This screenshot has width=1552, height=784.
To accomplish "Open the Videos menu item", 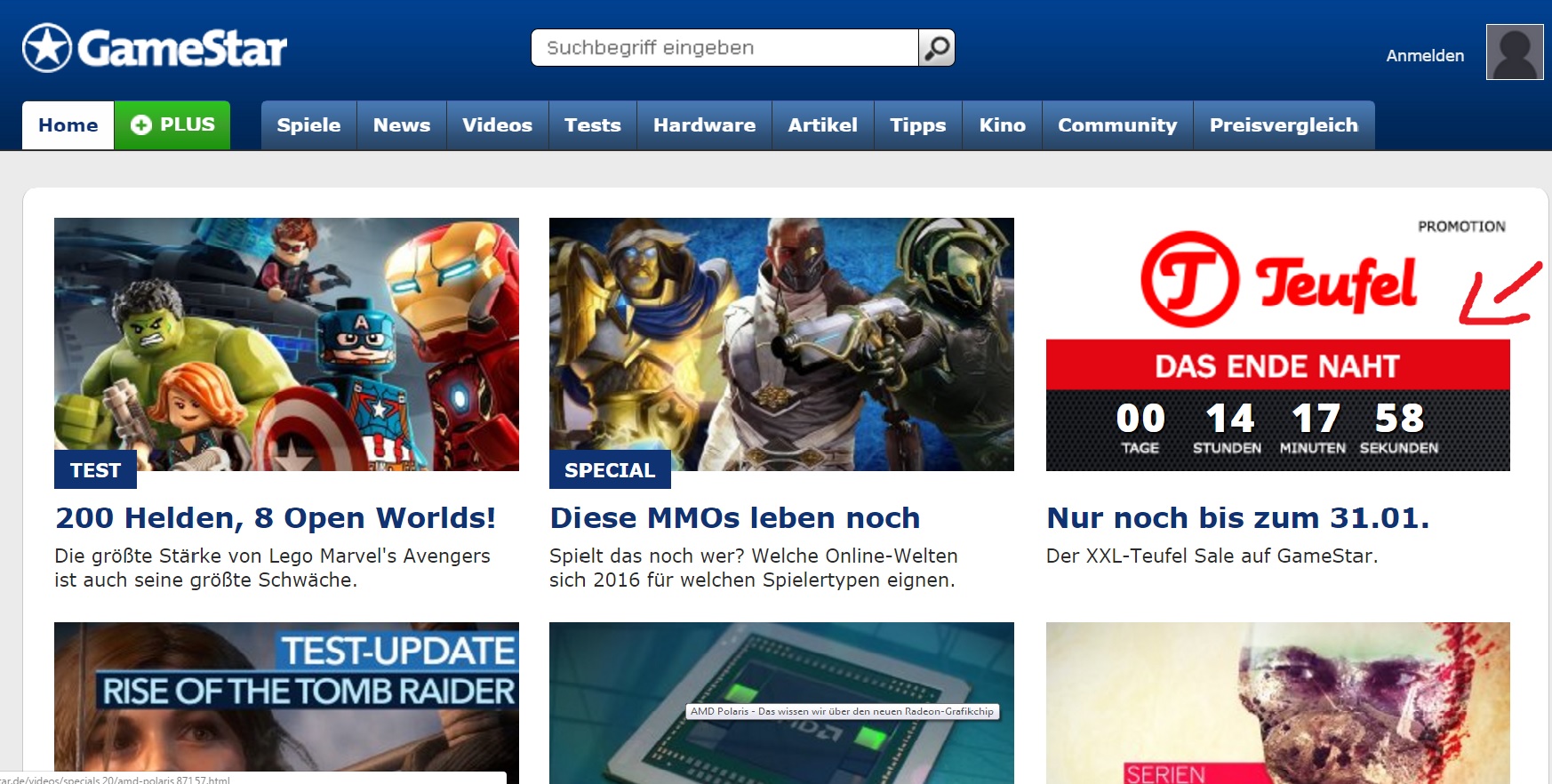I will click(x=497, y=125).
